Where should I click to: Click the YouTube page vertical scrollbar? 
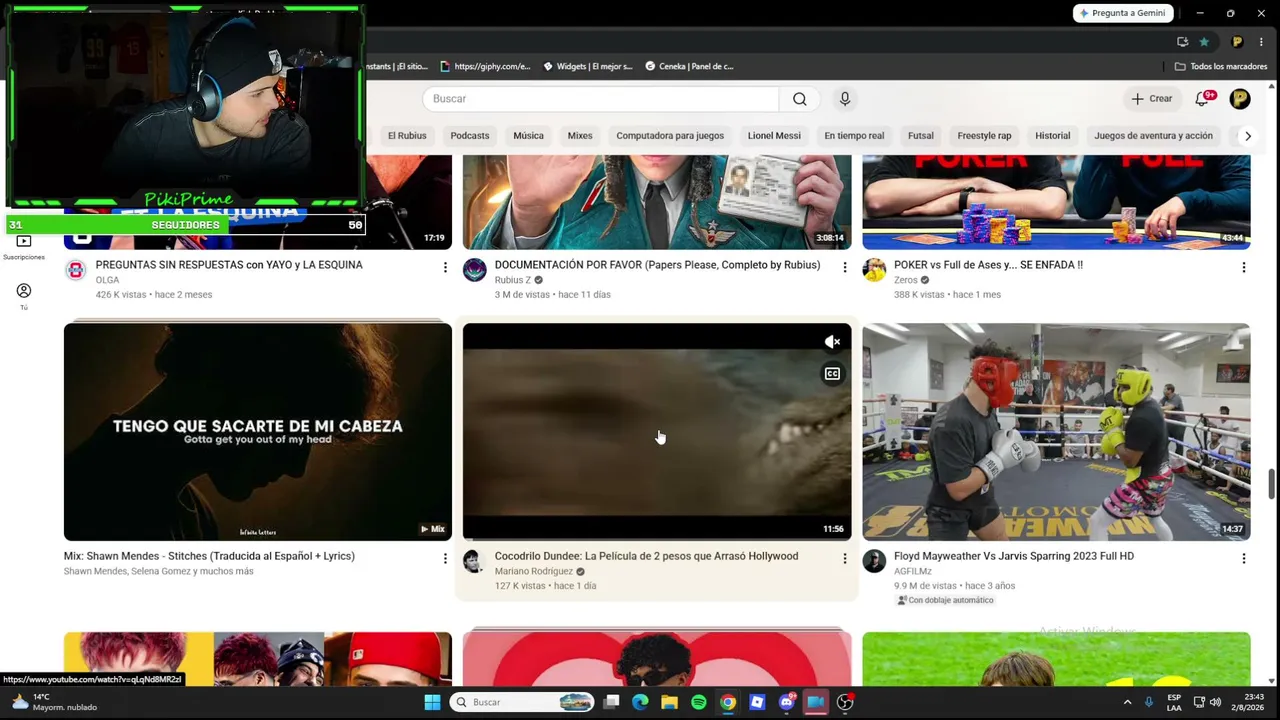point(1272,482)
